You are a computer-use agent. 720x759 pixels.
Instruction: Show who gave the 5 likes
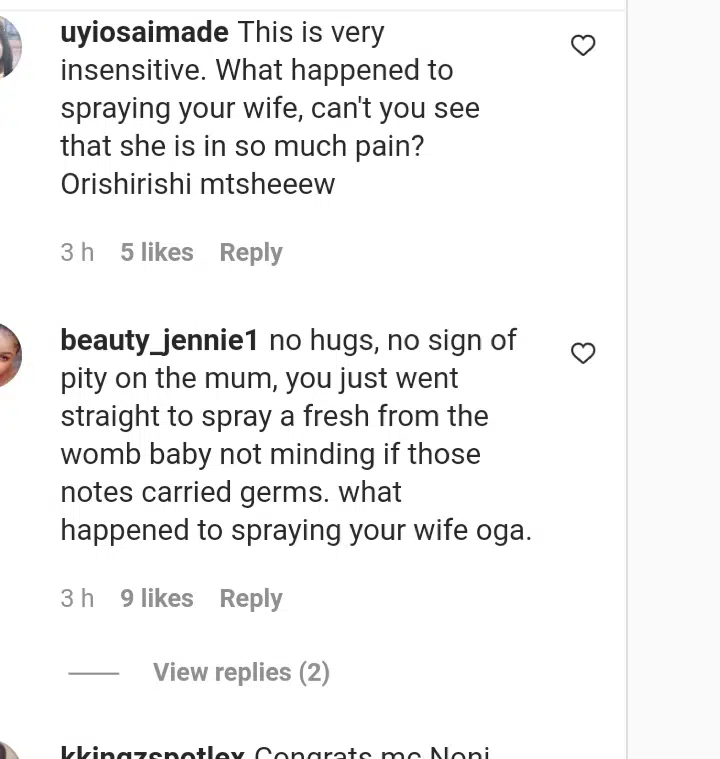coord(157,253)
